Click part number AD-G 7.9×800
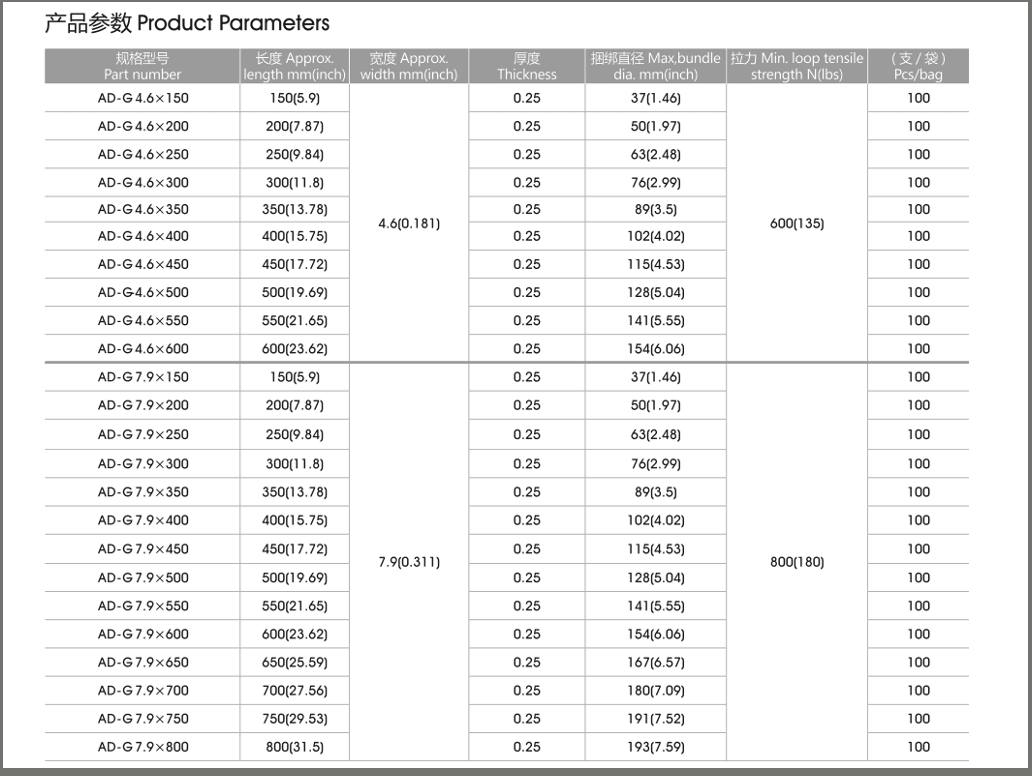Viewport: 1032px width, 776px height. click(143, 747)
